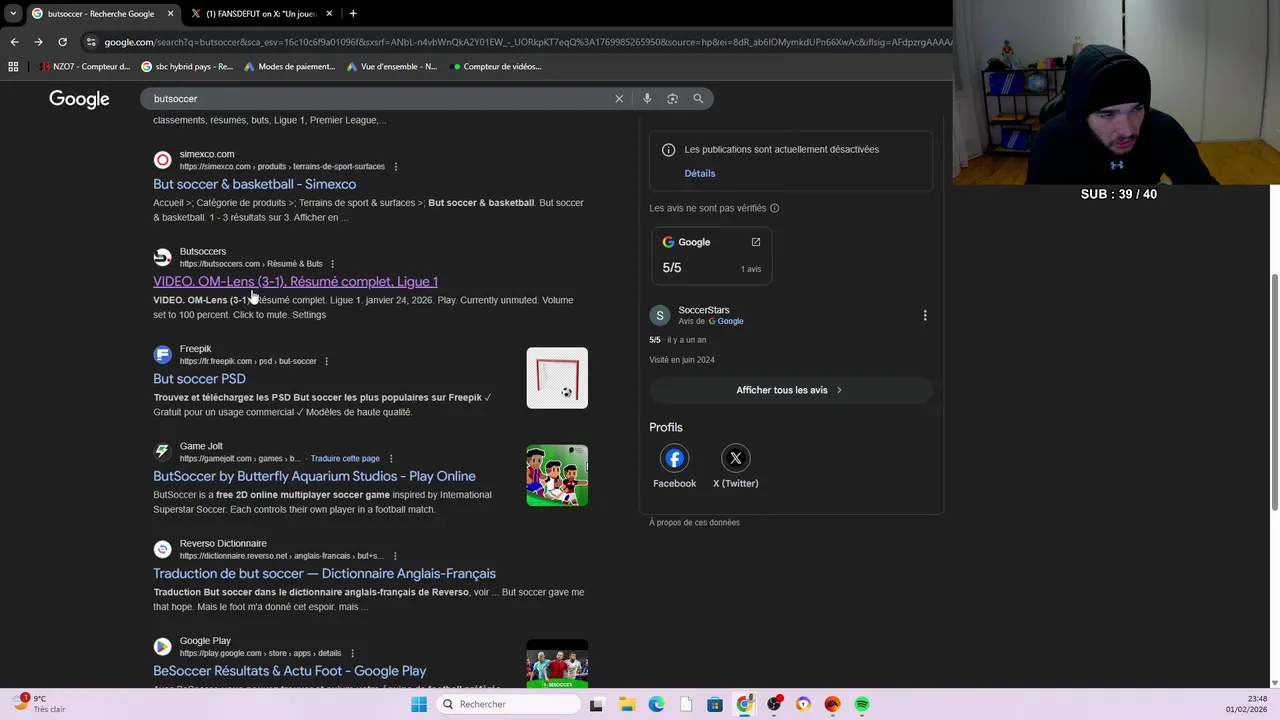Open BeSoccer Résultats & Actu Foot link
Screen dimensions: 1280x720
[x=289, y=671]
